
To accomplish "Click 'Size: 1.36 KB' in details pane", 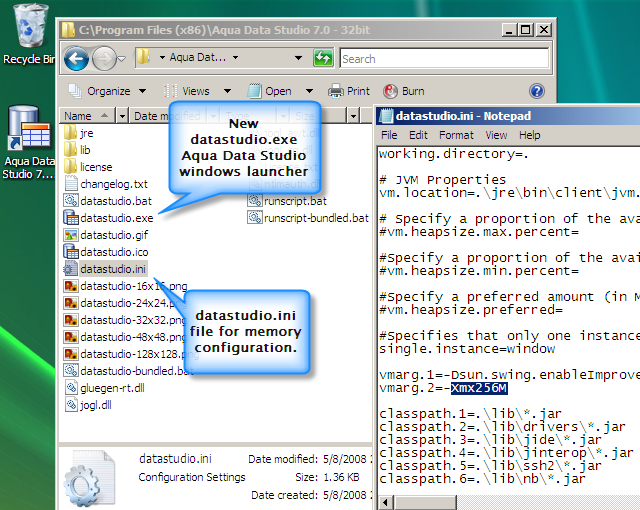I will (327, 477).
